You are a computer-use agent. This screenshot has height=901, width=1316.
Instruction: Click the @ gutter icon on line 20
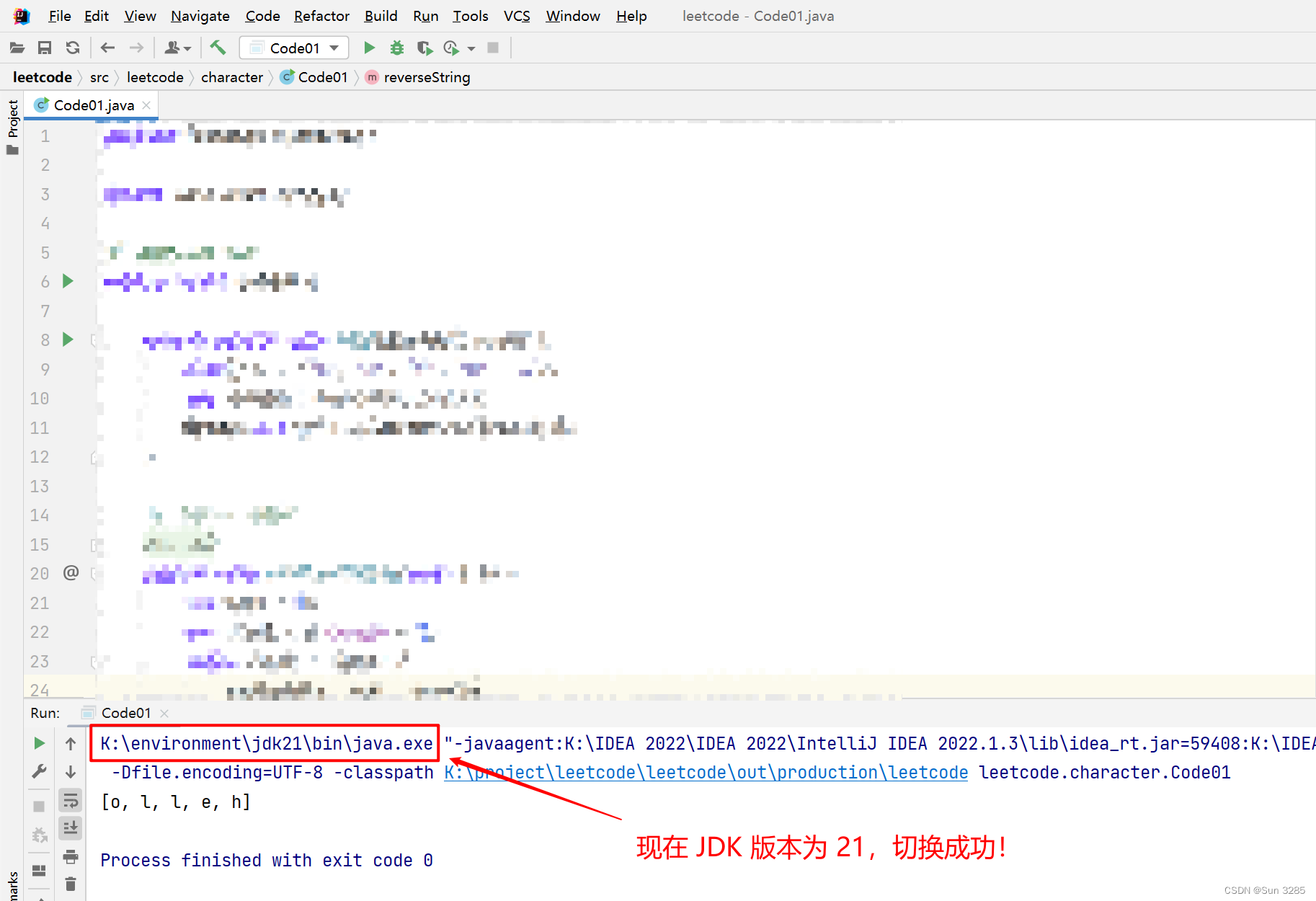[x=71, y=572]
